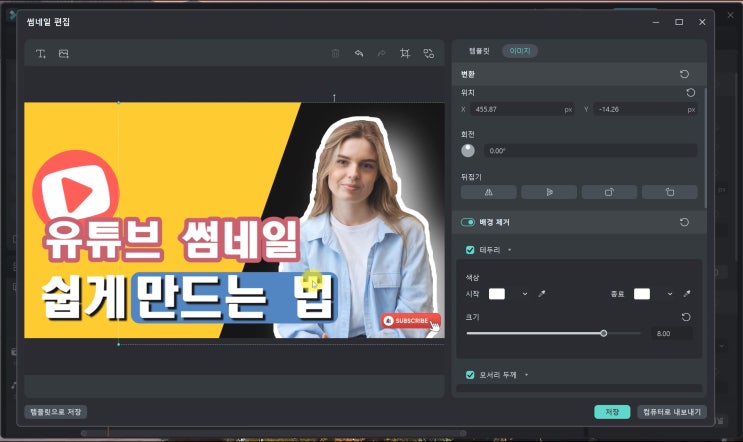Select the add image tool

[63, 54]
